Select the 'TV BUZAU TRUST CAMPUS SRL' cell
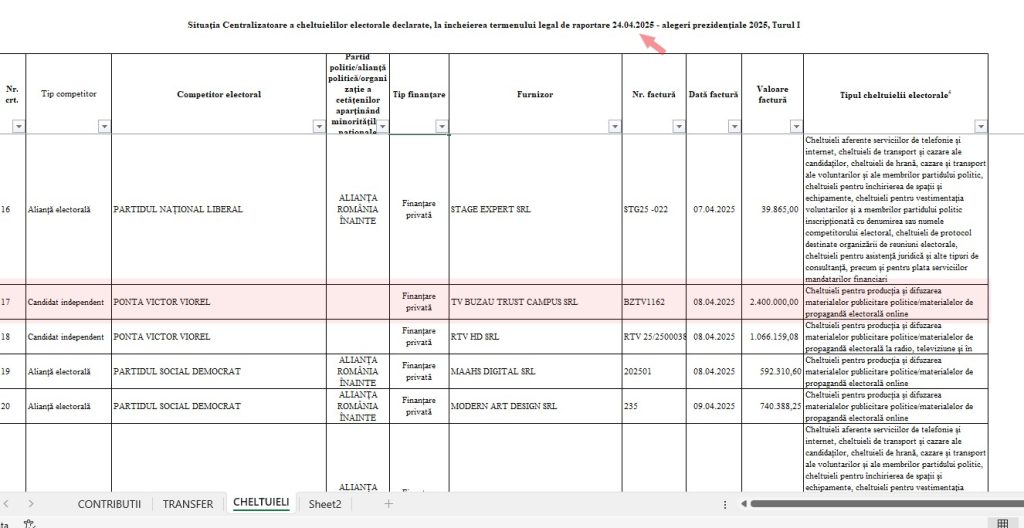 point(536,302)
